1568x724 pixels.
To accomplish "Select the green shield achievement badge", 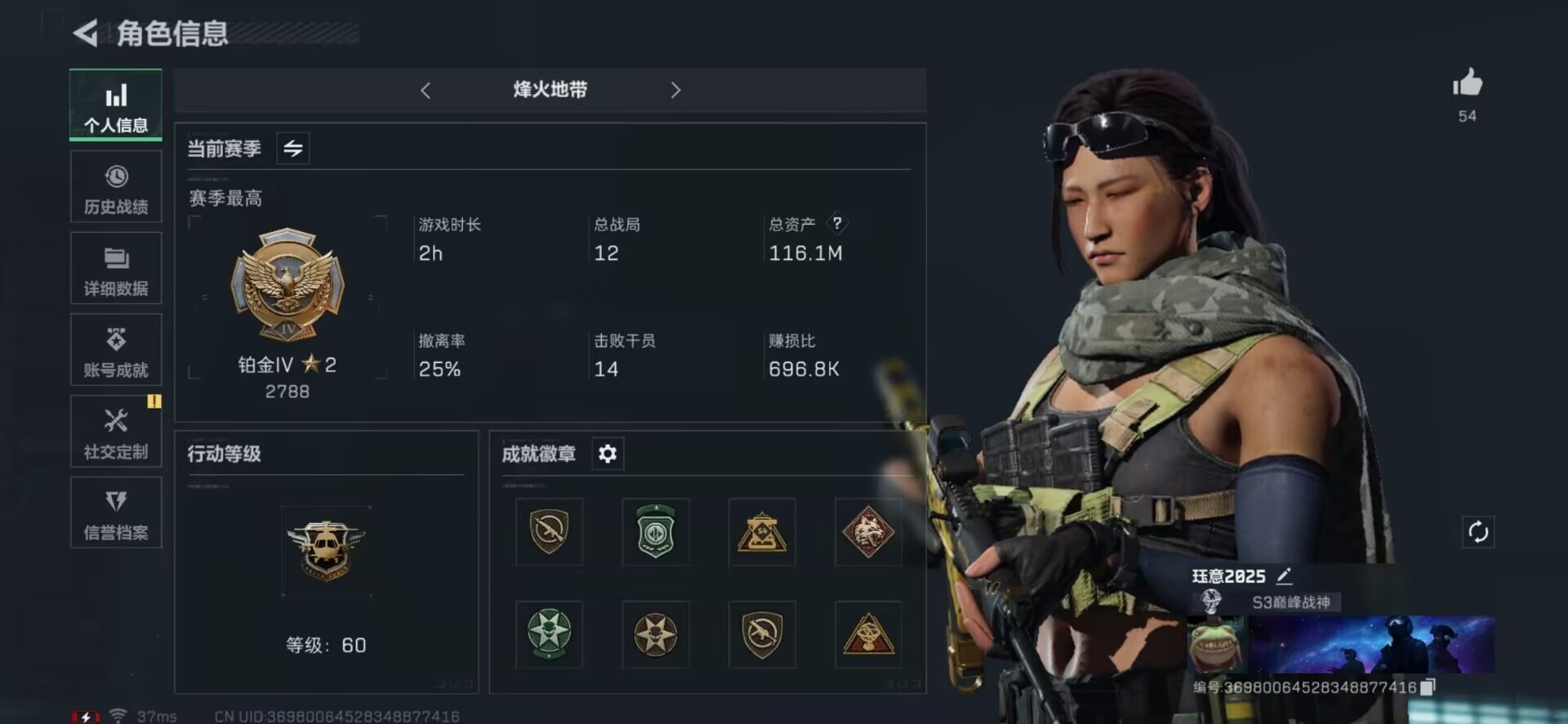I will (655, 532).
